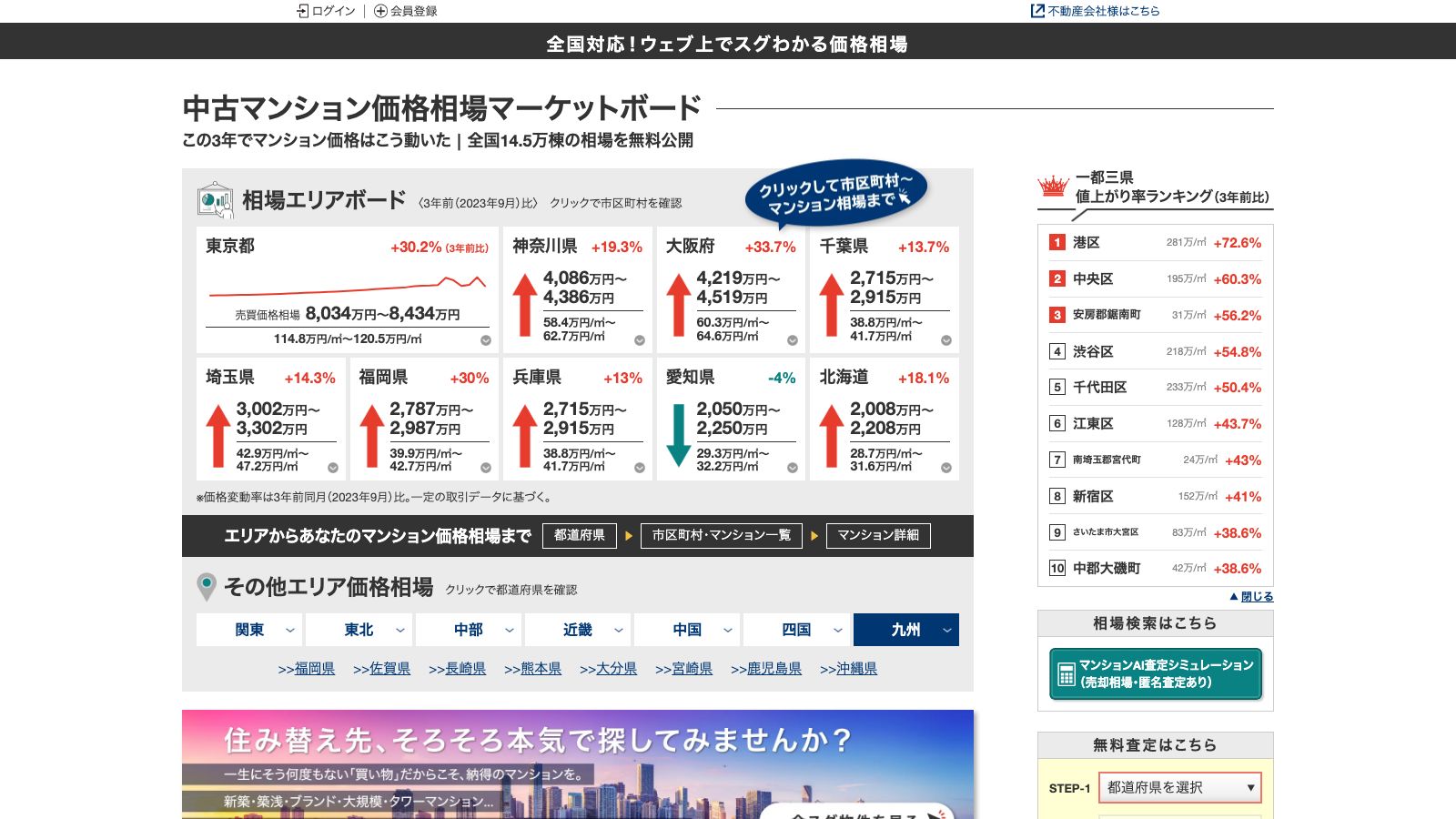This screenshot has width=1456, height=819.
Task: Click the 市区町村・マンション一覧 button
Action: tap(722, 535)
